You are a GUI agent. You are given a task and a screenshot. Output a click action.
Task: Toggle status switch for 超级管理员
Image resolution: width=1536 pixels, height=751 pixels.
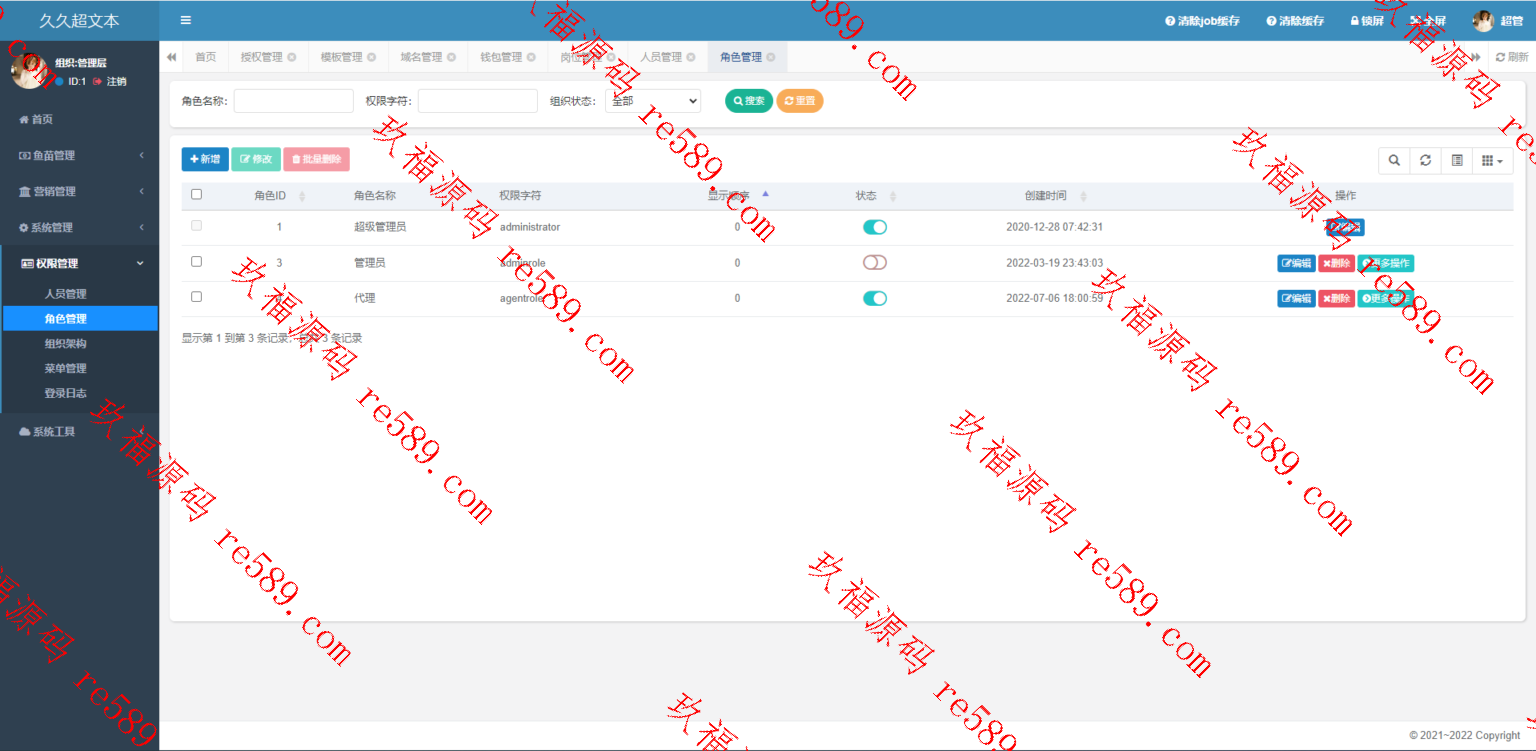pyautogui.click(x=875, y=227)
